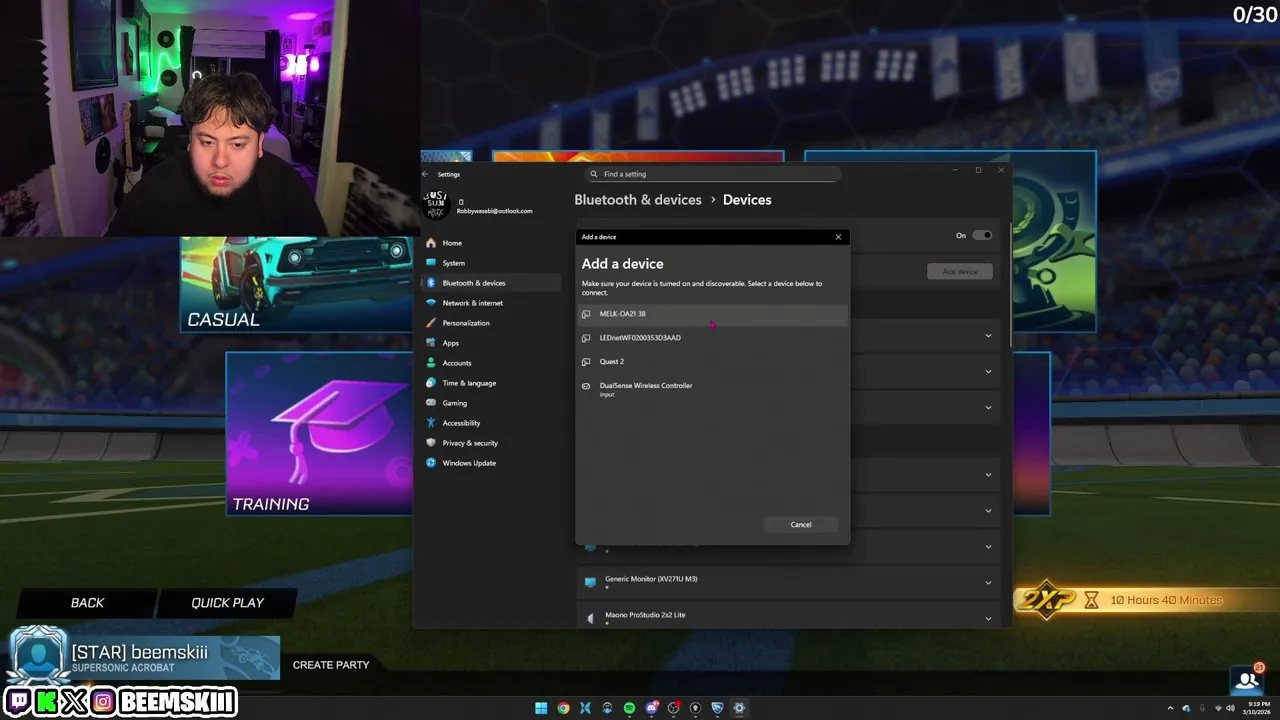Image resolution: width=1280 pixels, height=720 pixels.
Task: Click the Settings back arrow
Action: pos(425,174)
